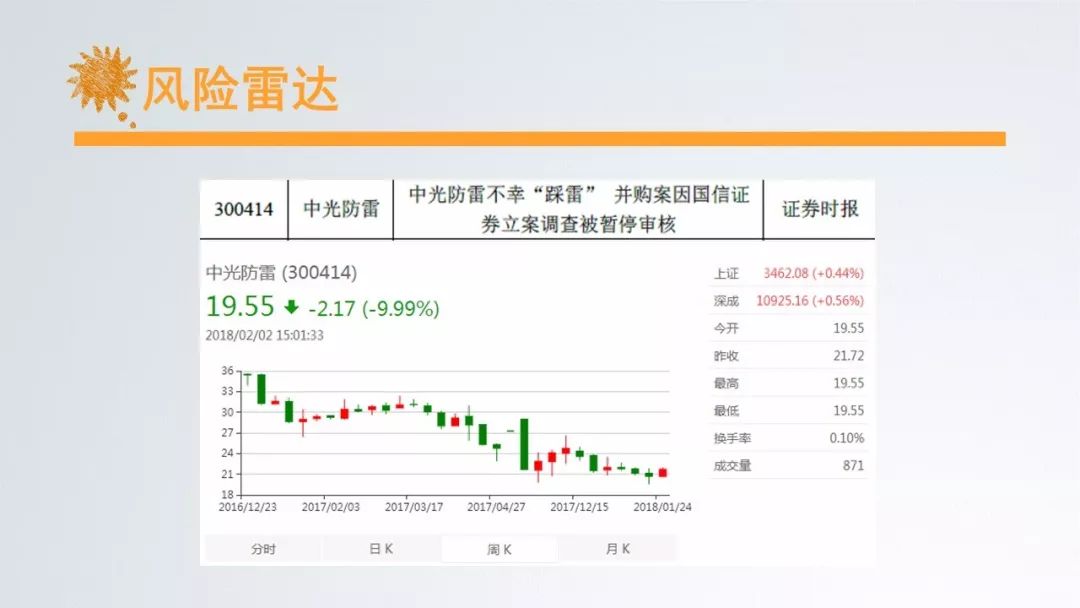Click the 2017/04/27 date axis label
1080x608 pixels.
[496, 507]
